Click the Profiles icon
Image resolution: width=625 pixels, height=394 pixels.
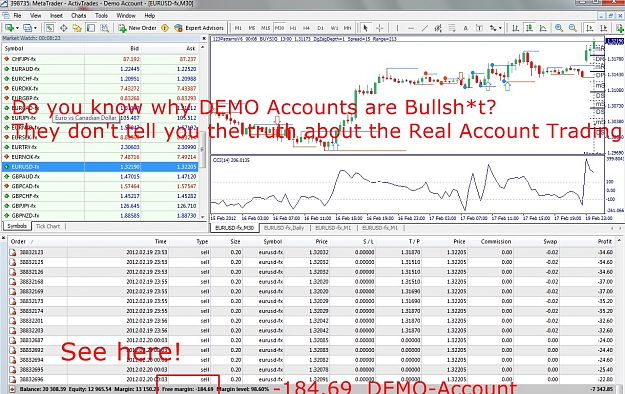click(27, 28)
